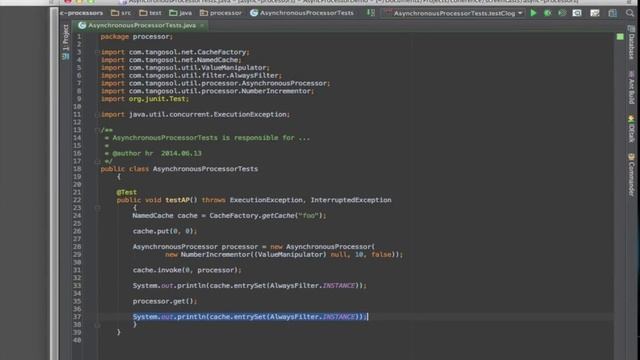Screen dimensions: 640x360
Task: Click AsynchronousProcessorTests class breadcrumb
Action: 302,13
